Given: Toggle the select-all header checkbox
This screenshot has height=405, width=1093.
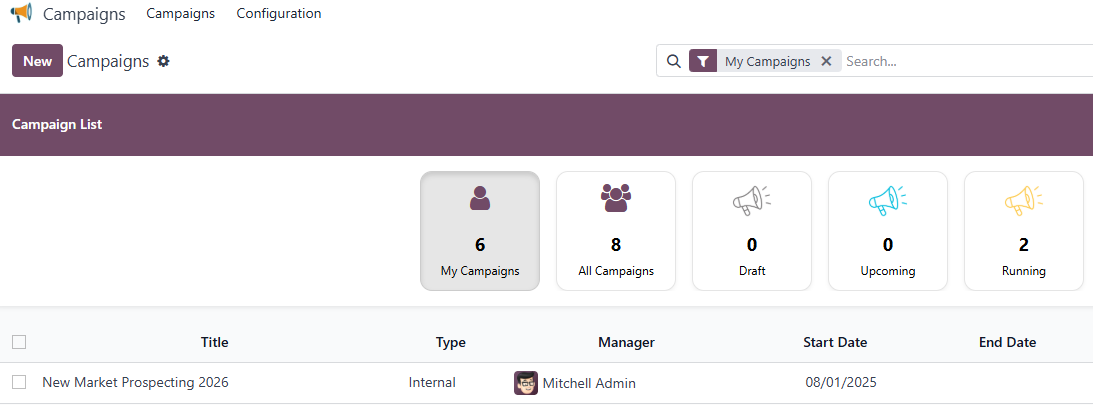Looking at the screenshot, I should [19, 342].
